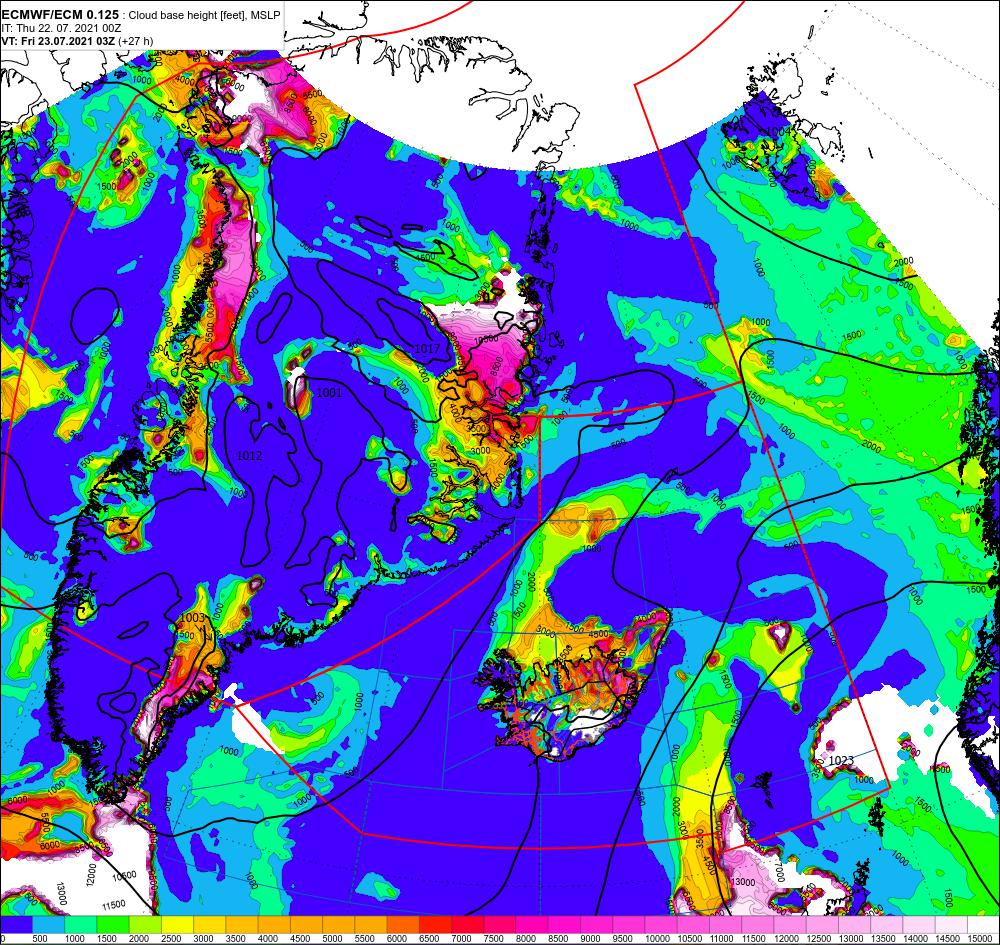Click the 10000–10500 ft pink legend swatch
Image resolution: width=1000 pixels, height=945 pixels.
pos(661,925)
